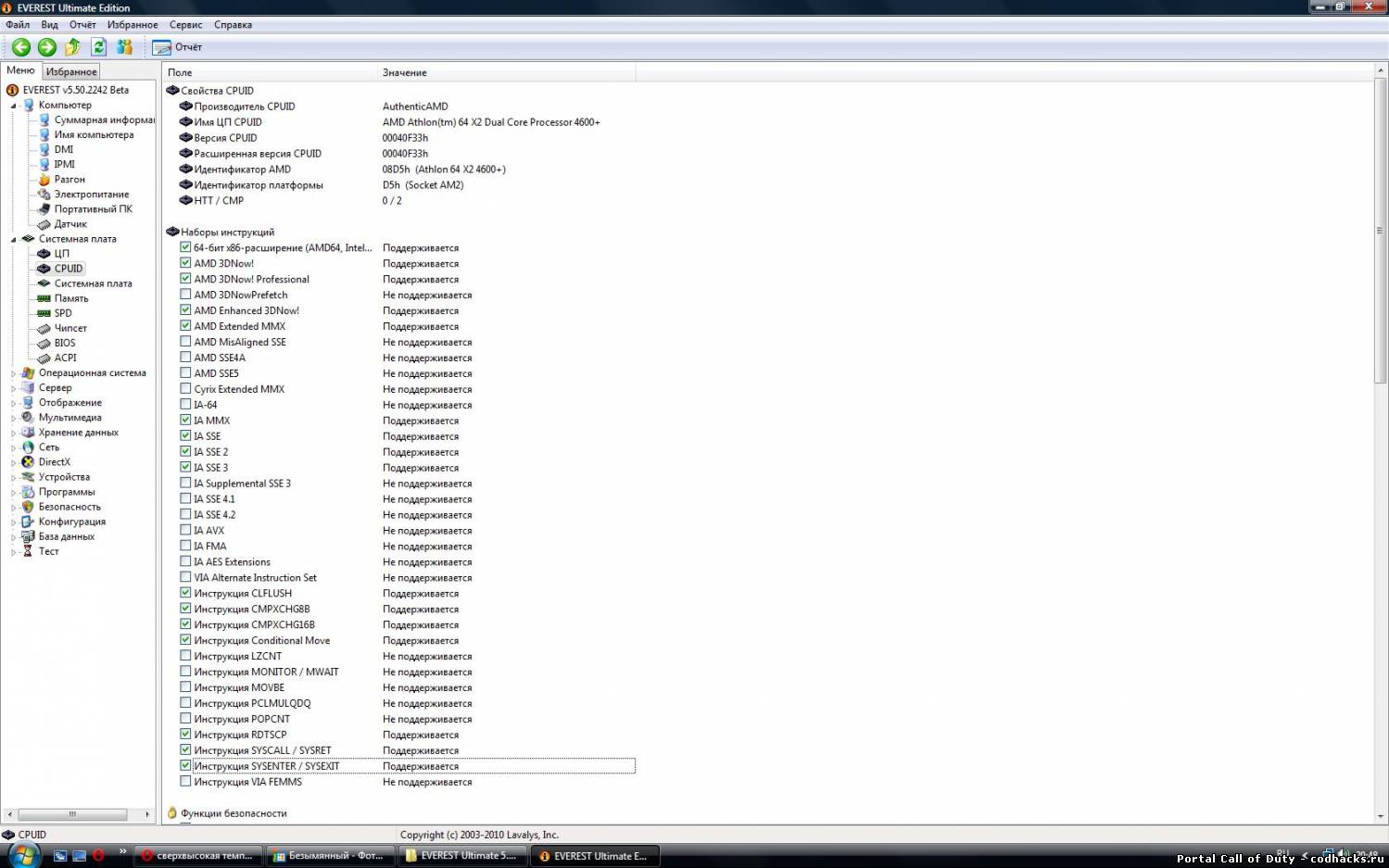Switch to the Меню tab
This screenshot has height=868, width=1389.
[x=20, y=70]
